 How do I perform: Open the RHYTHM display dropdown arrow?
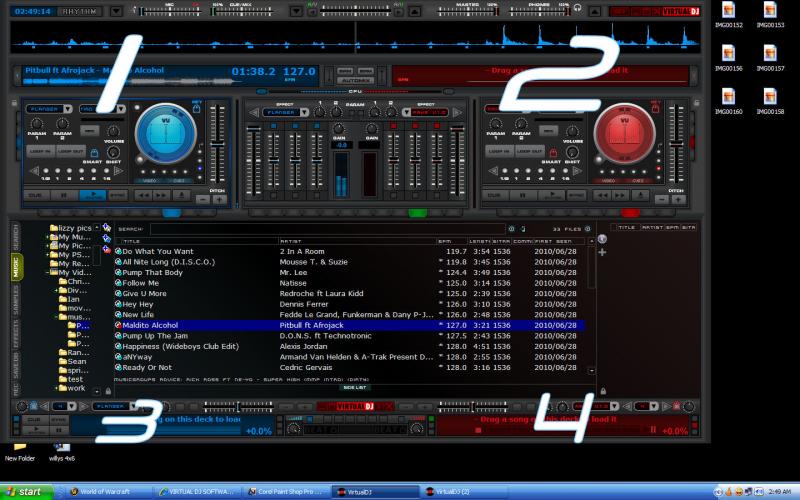point(116,11)
